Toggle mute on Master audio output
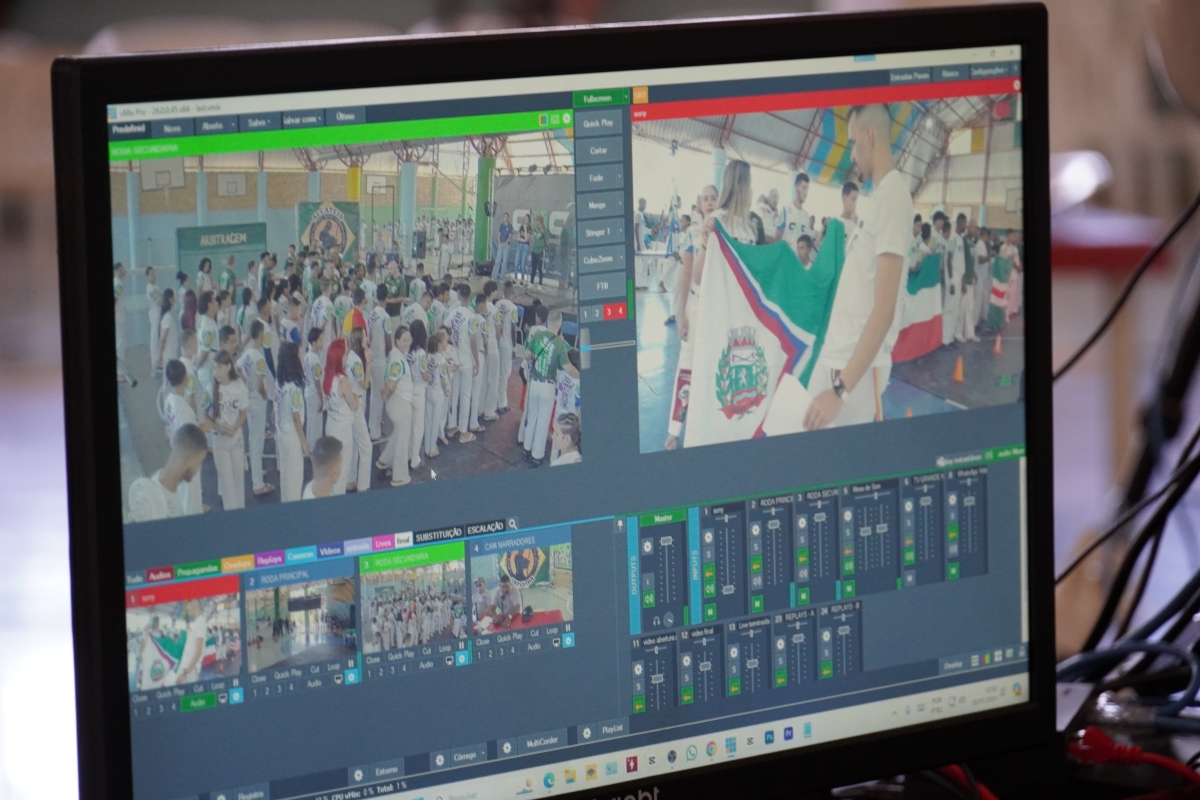Image resolution: width=1200 pixels, height=800 pixels. click(648, 599)
